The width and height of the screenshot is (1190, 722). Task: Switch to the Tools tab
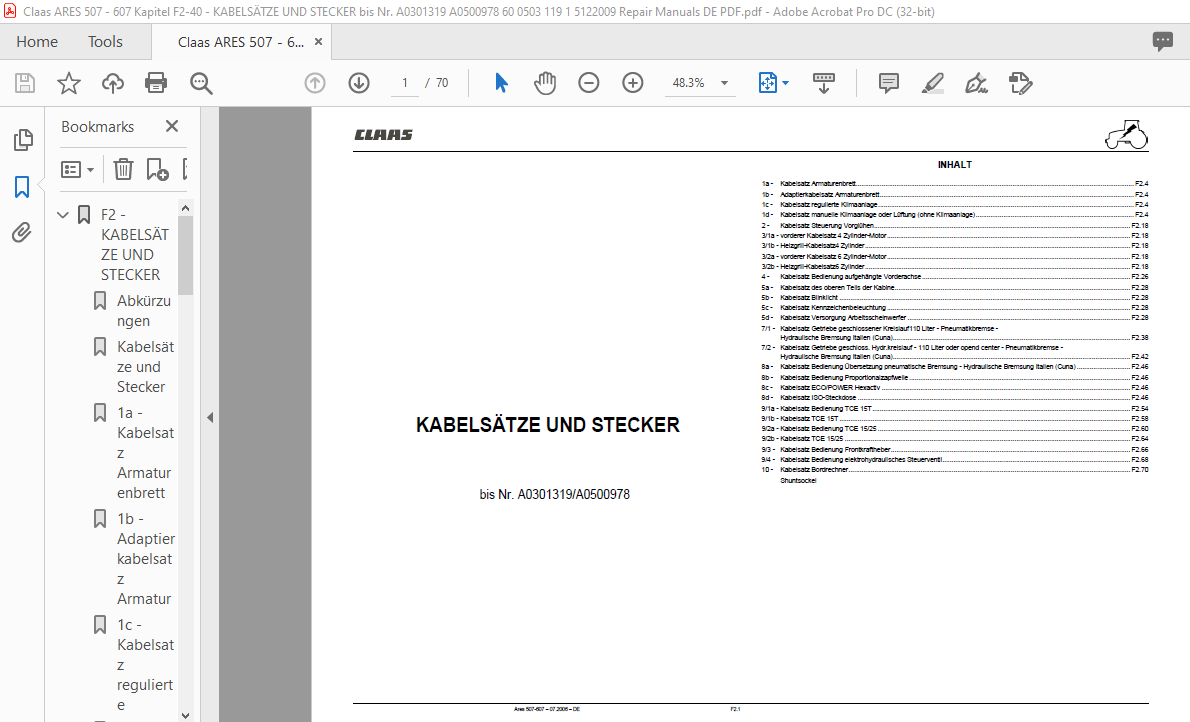[105, 42]
